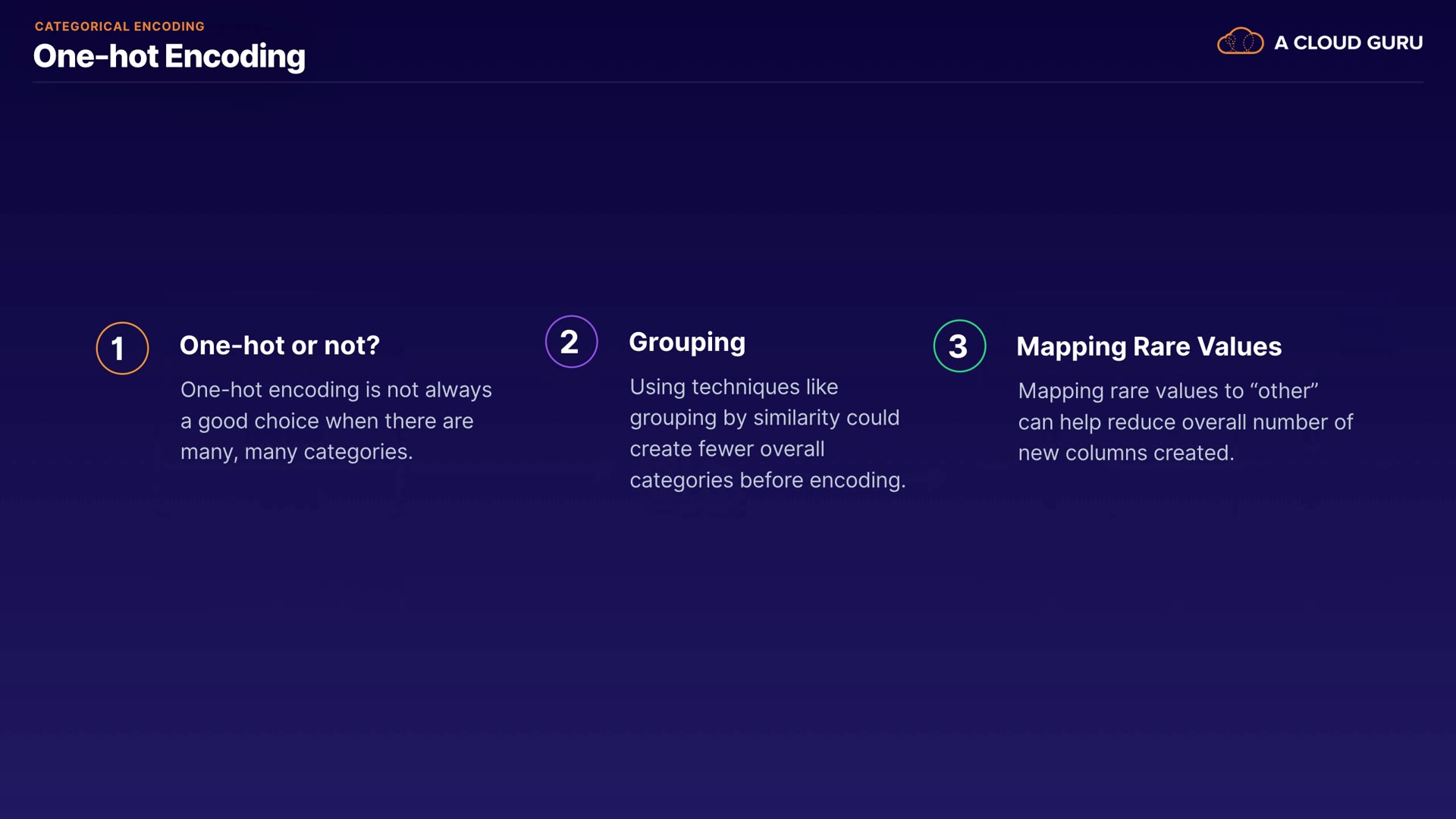Click the line 'Mapping rare values to "other"'

pos(1168,391)
